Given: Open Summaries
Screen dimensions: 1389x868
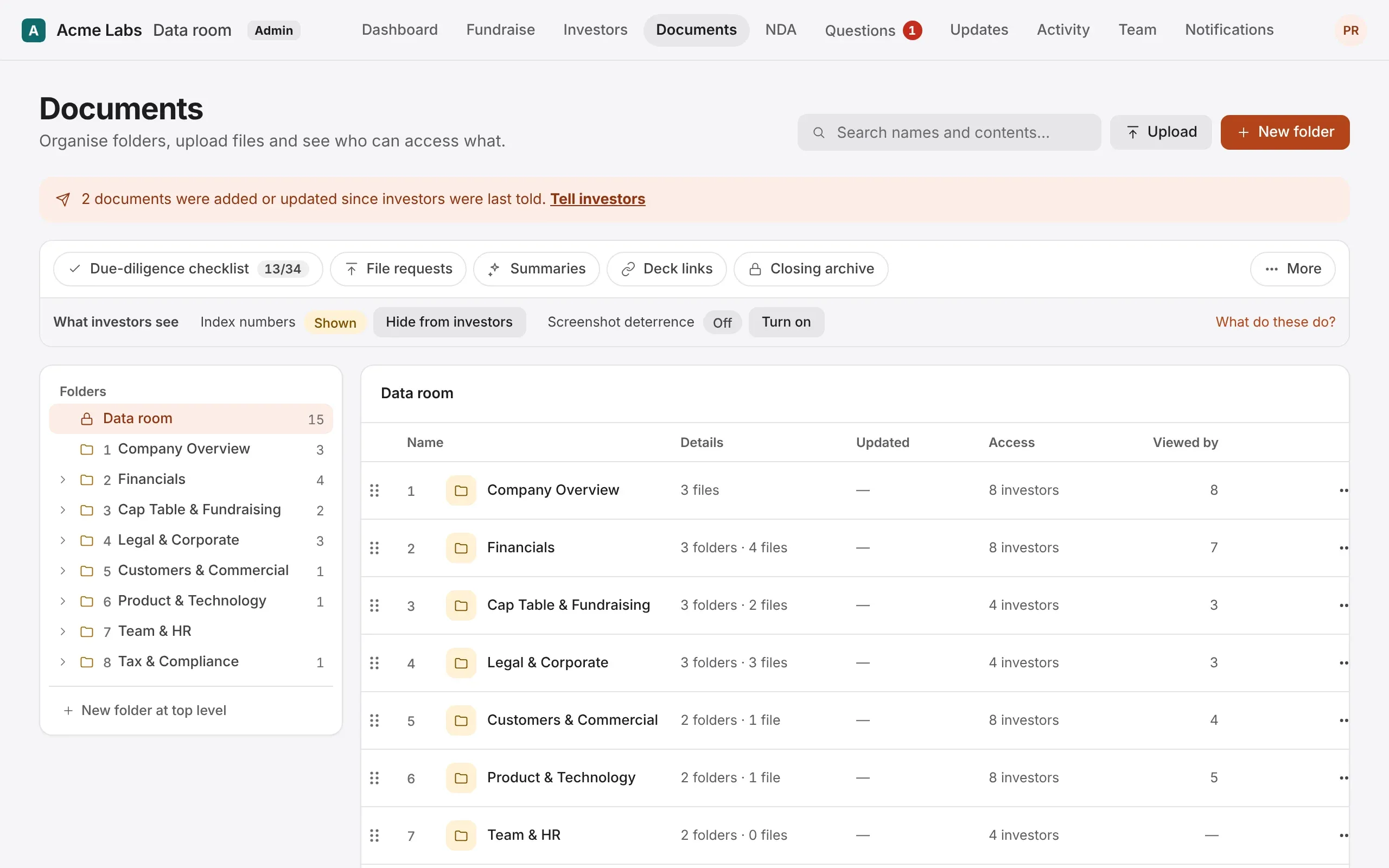Looking at the screenshot, I should 536,269.
